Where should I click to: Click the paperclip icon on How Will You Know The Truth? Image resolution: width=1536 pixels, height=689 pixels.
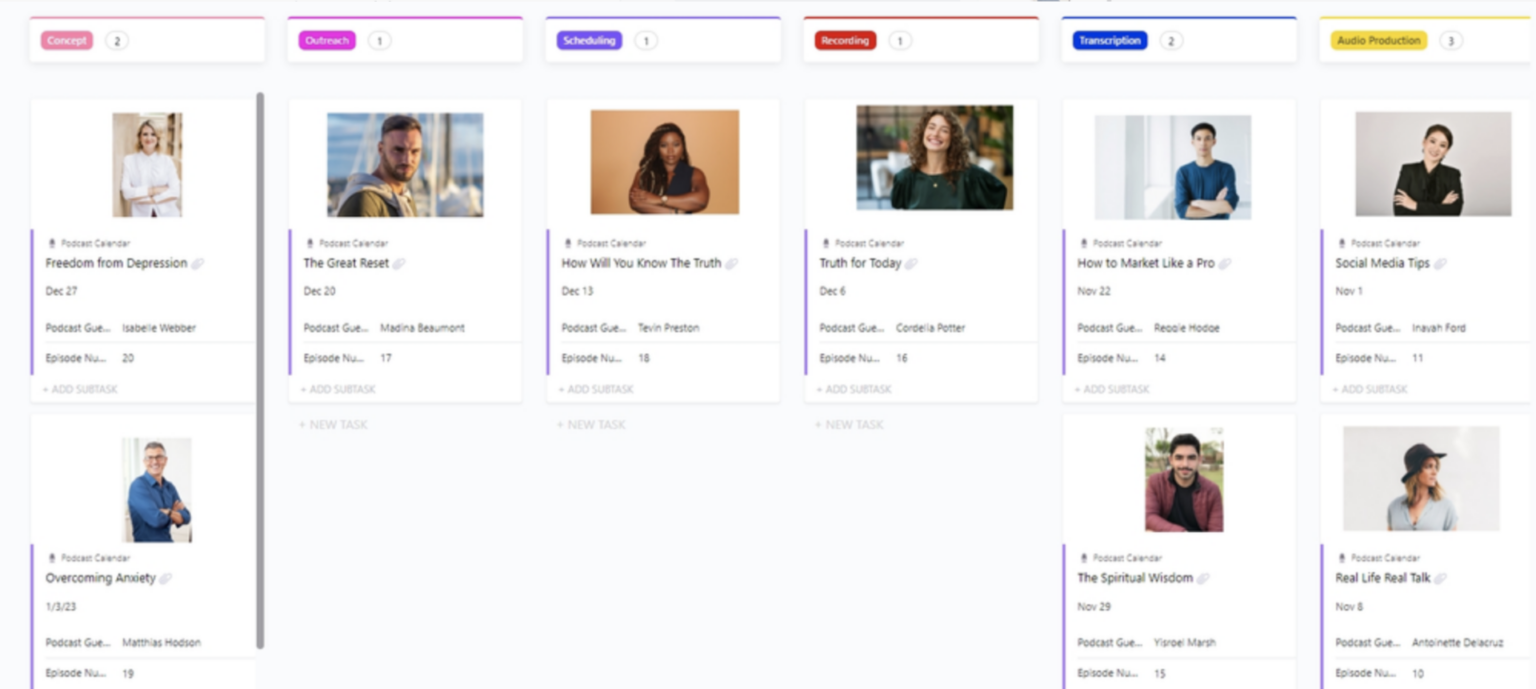[x=733, y=263]
